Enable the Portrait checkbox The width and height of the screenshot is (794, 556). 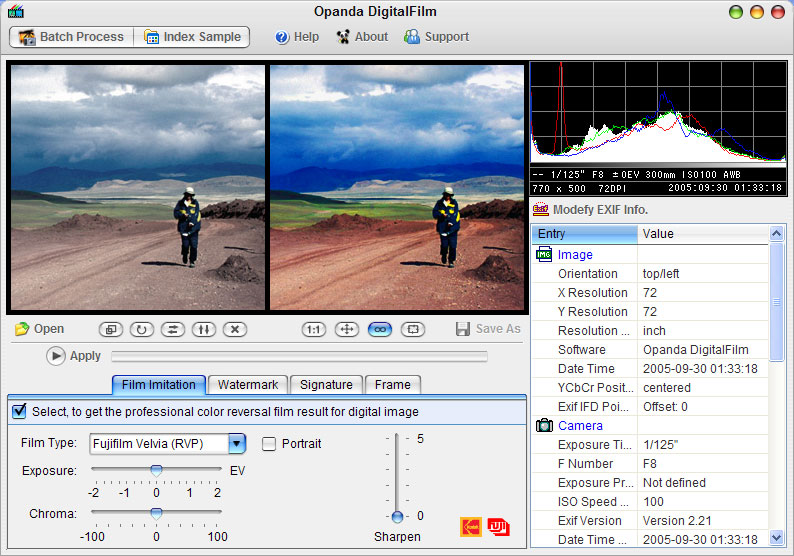coord(269,444)
